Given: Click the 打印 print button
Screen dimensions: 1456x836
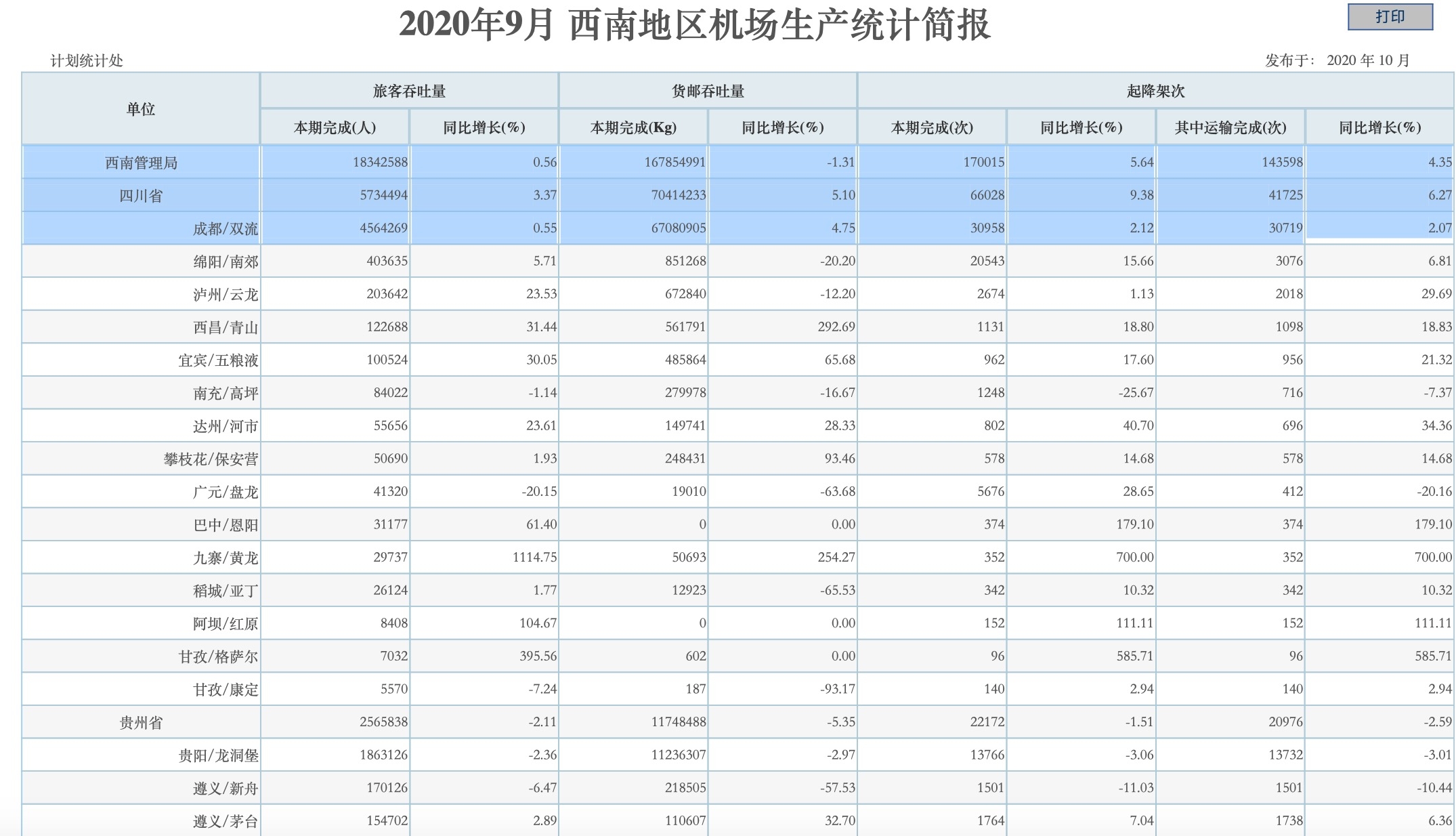Looking at the screenshot, I should coord(1390,17).
